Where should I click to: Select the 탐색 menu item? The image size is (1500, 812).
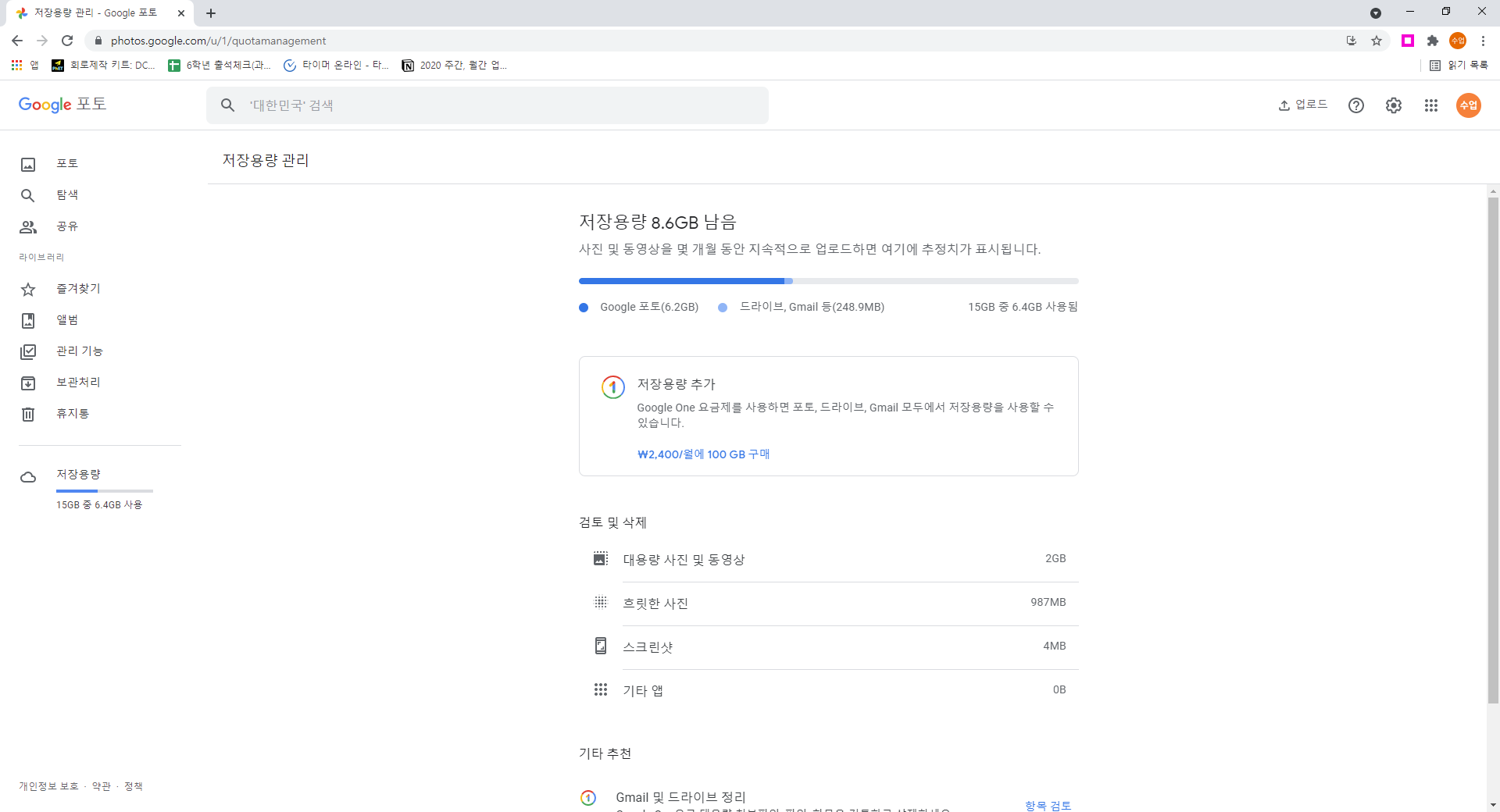coord(67,194)
